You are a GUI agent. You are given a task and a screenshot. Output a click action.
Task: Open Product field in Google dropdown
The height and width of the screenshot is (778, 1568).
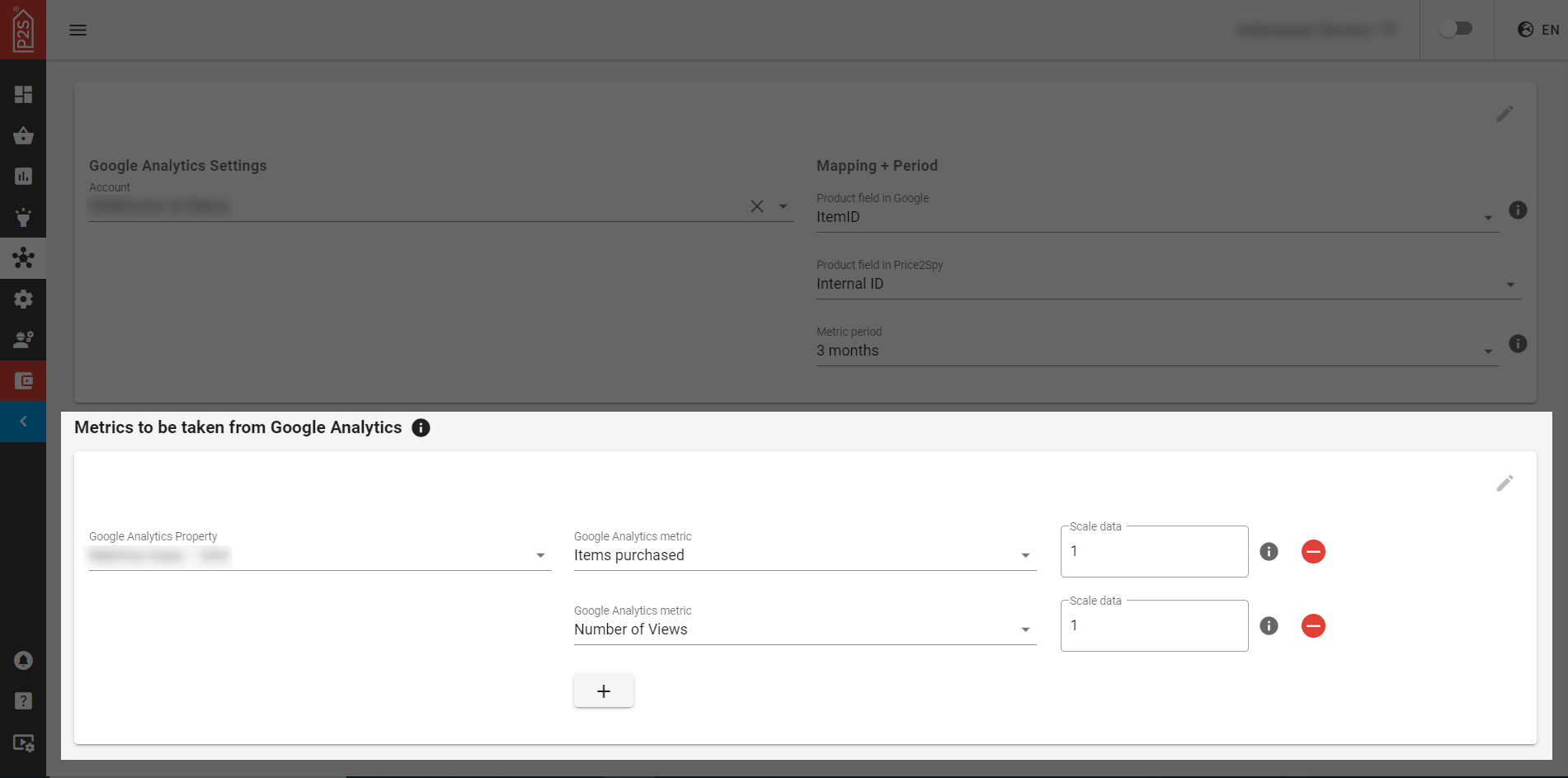(x=1157, y=217)
